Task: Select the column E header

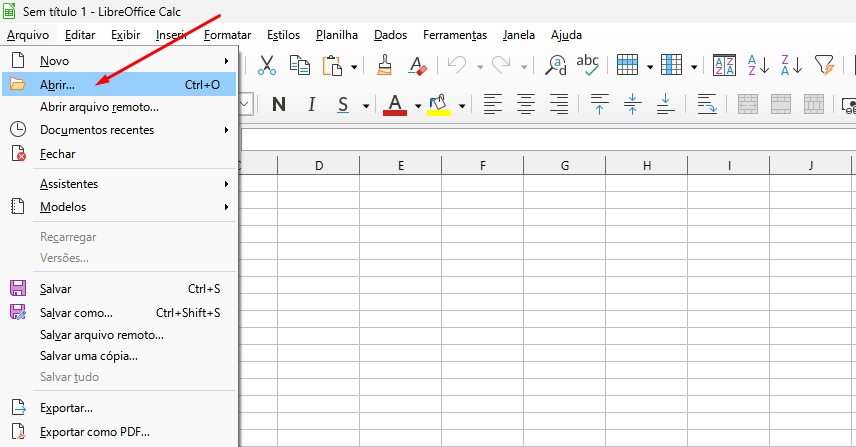Action: [x=400, y=165]
